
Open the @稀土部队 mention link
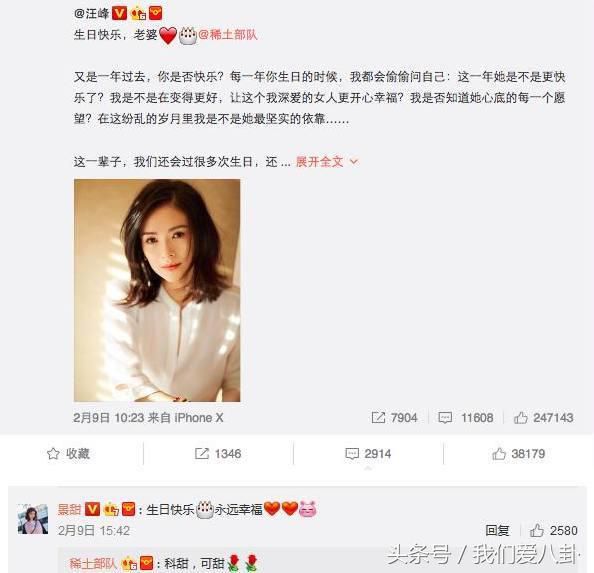228,35
